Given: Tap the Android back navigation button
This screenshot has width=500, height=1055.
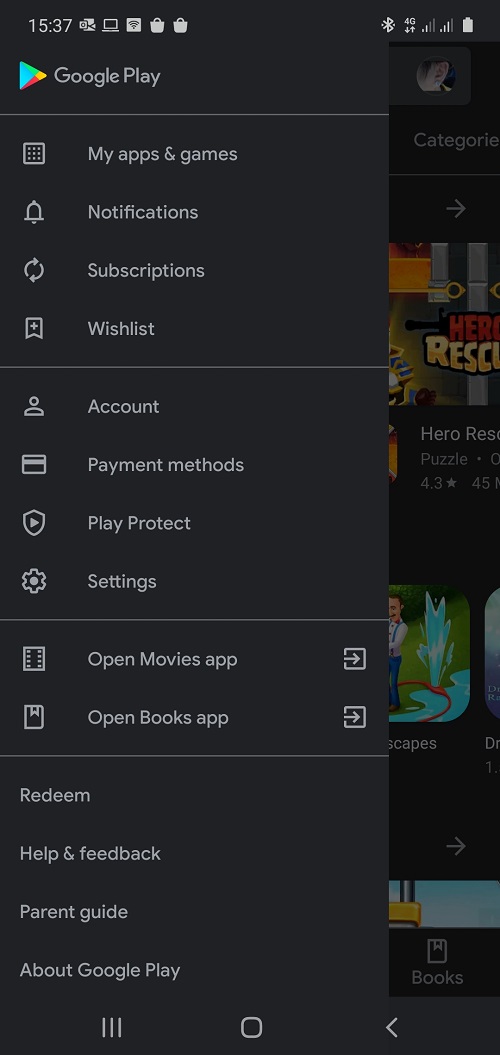Looking at the screenshot, I should tap(392, 1027).
